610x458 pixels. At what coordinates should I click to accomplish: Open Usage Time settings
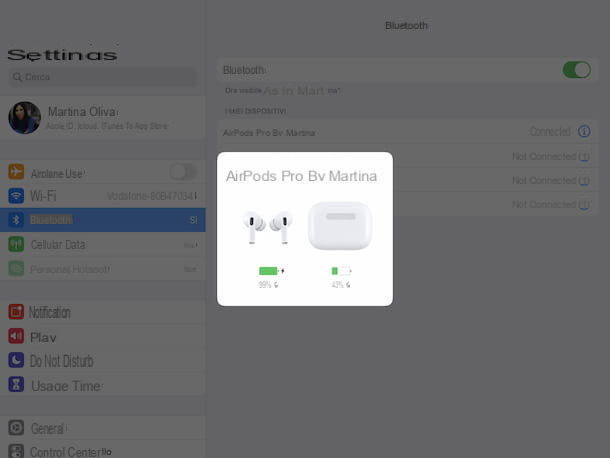103,384
